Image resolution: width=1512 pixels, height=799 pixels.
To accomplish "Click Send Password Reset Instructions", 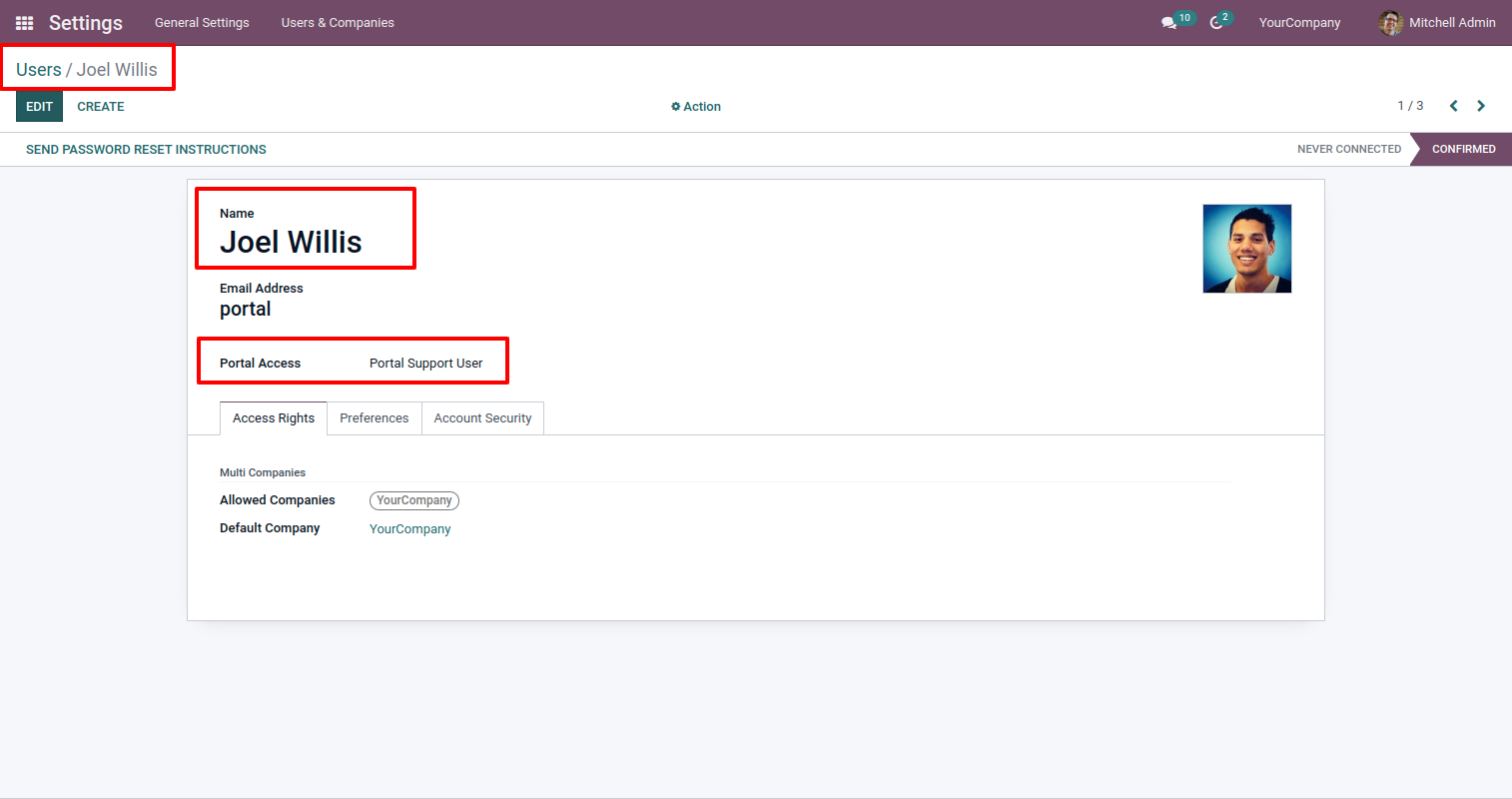I will point(146,150).
